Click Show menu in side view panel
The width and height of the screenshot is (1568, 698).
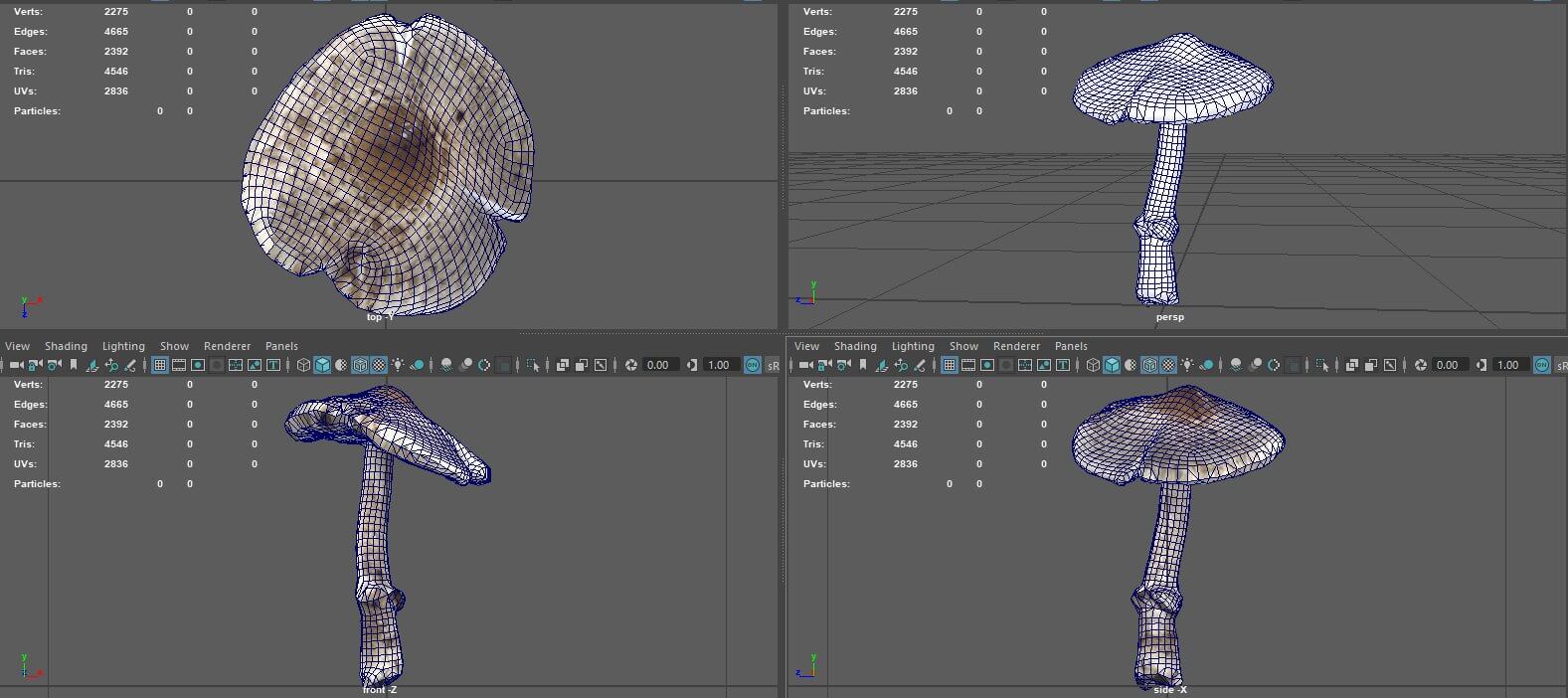[963, 346]
